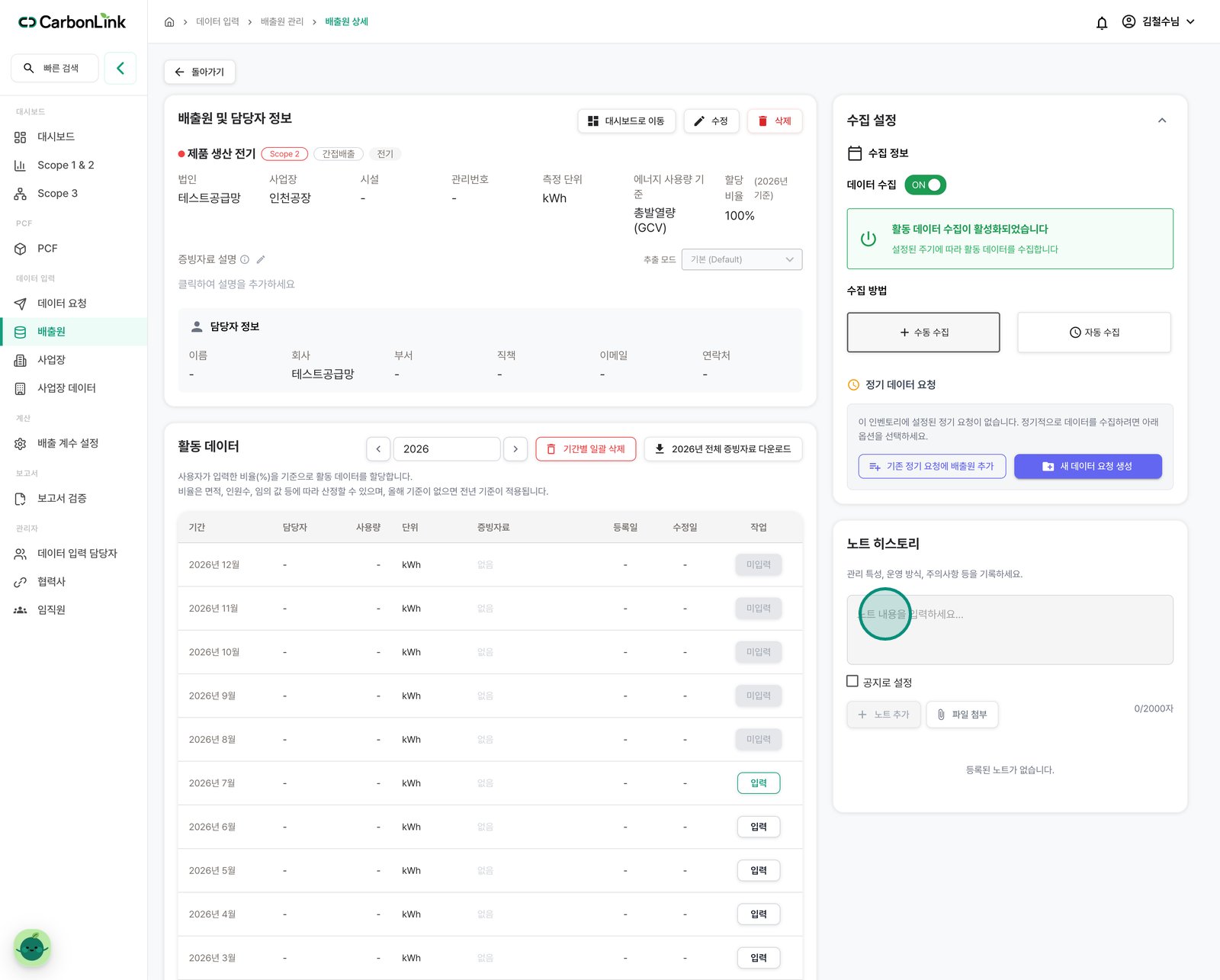Open notifications bell icon
This screenshot has height=980, width=1220.
point(1102,22)
